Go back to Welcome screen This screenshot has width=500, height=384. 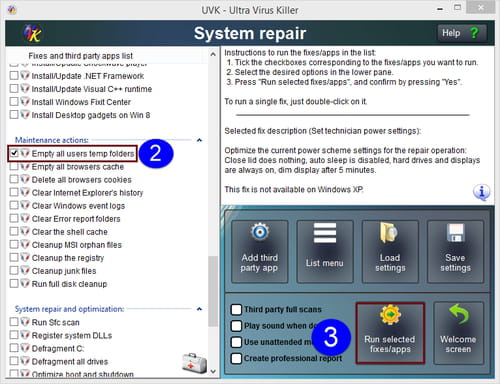pyautogui.click(x=458, y=333)
